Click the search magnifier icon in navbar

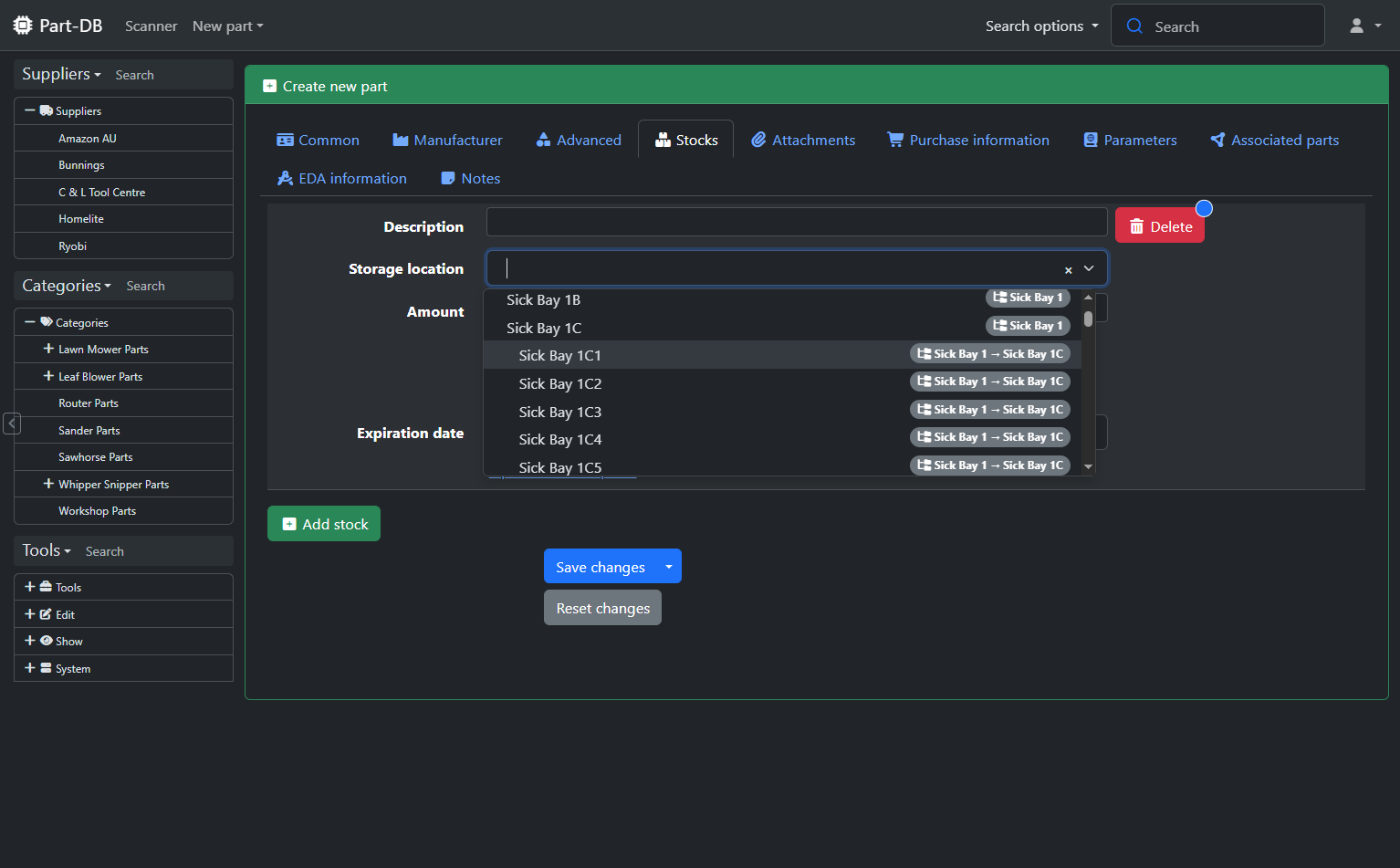pyautogui.click(x=1134, y=26)
